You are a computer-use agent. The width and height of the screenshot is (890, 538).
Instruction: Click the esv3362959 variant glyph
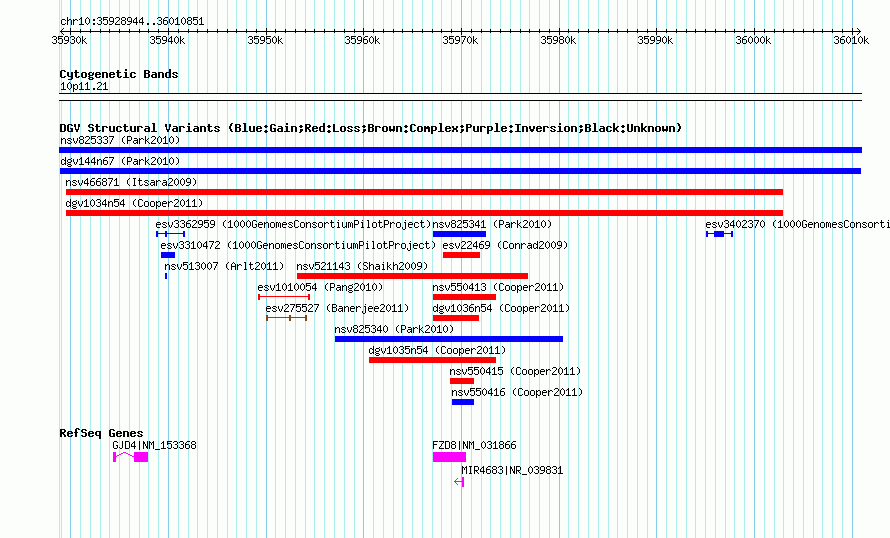click(x=170, y=234)
